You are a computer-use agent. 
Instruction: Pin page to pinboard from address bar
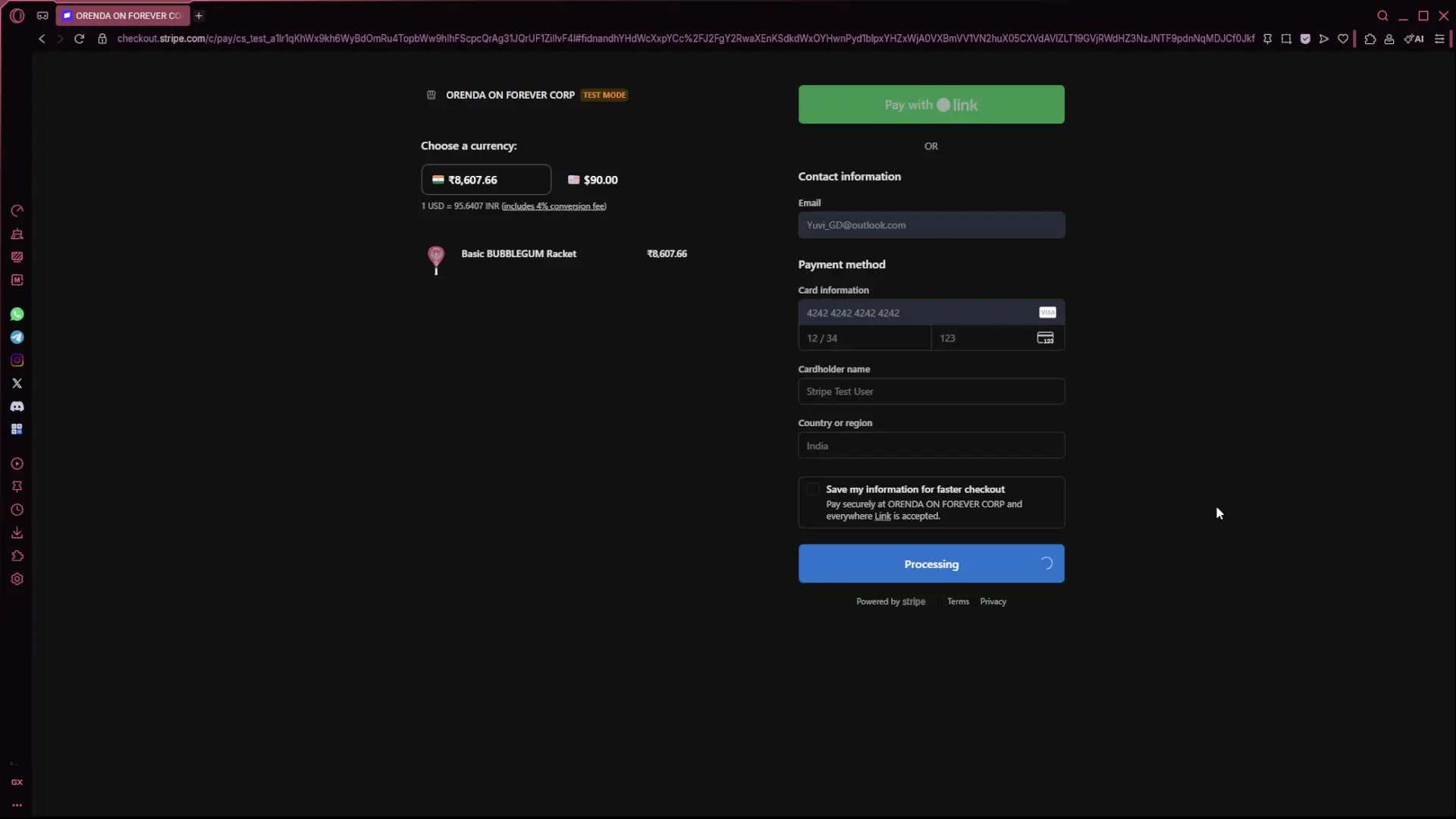[x=1267, y=39]
